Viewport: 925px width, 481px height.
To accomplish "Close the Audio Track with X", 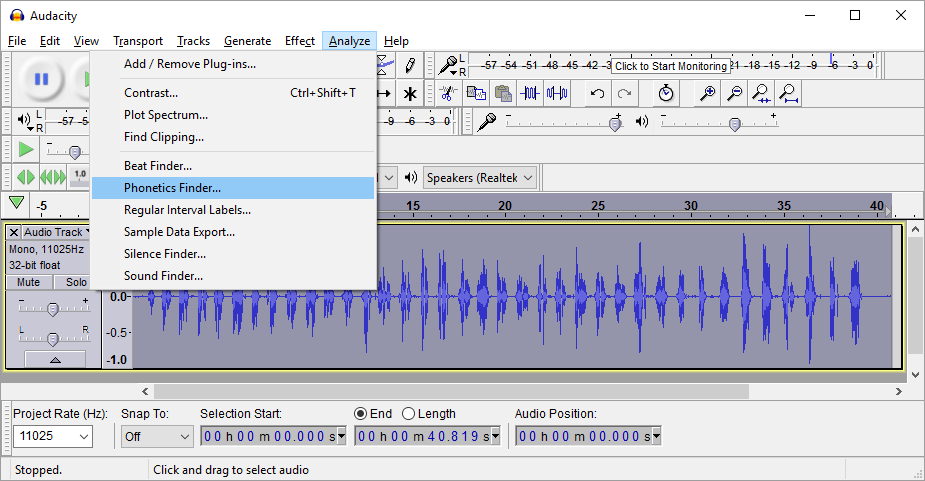I will point(14,233).
